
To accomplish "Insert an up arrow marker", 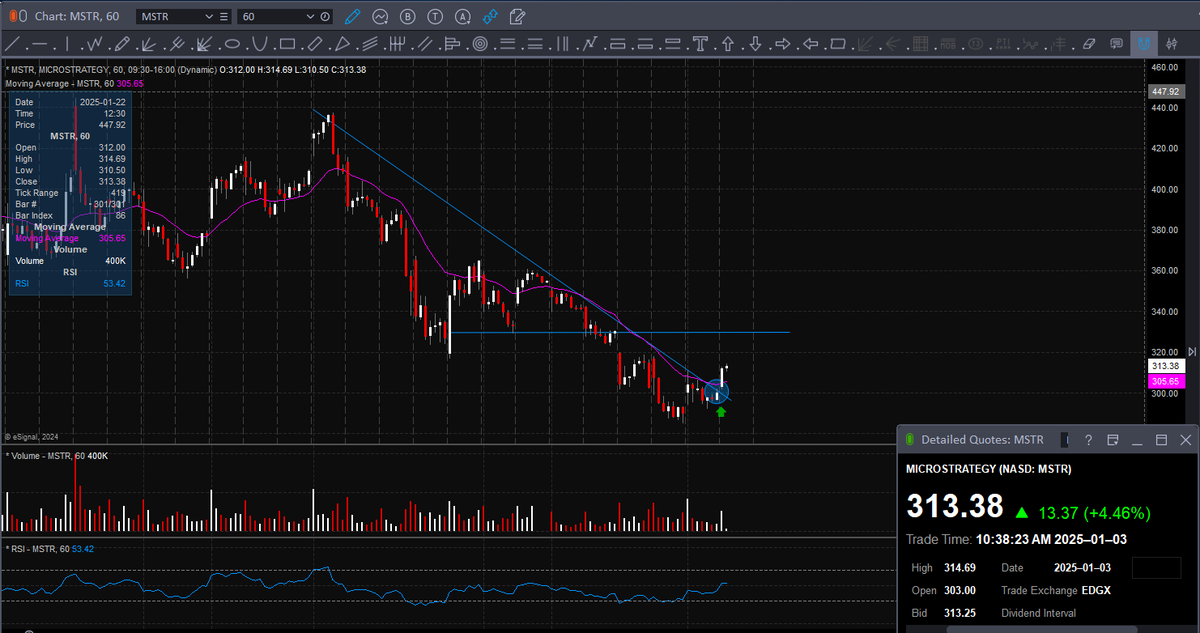I will 728,44.
